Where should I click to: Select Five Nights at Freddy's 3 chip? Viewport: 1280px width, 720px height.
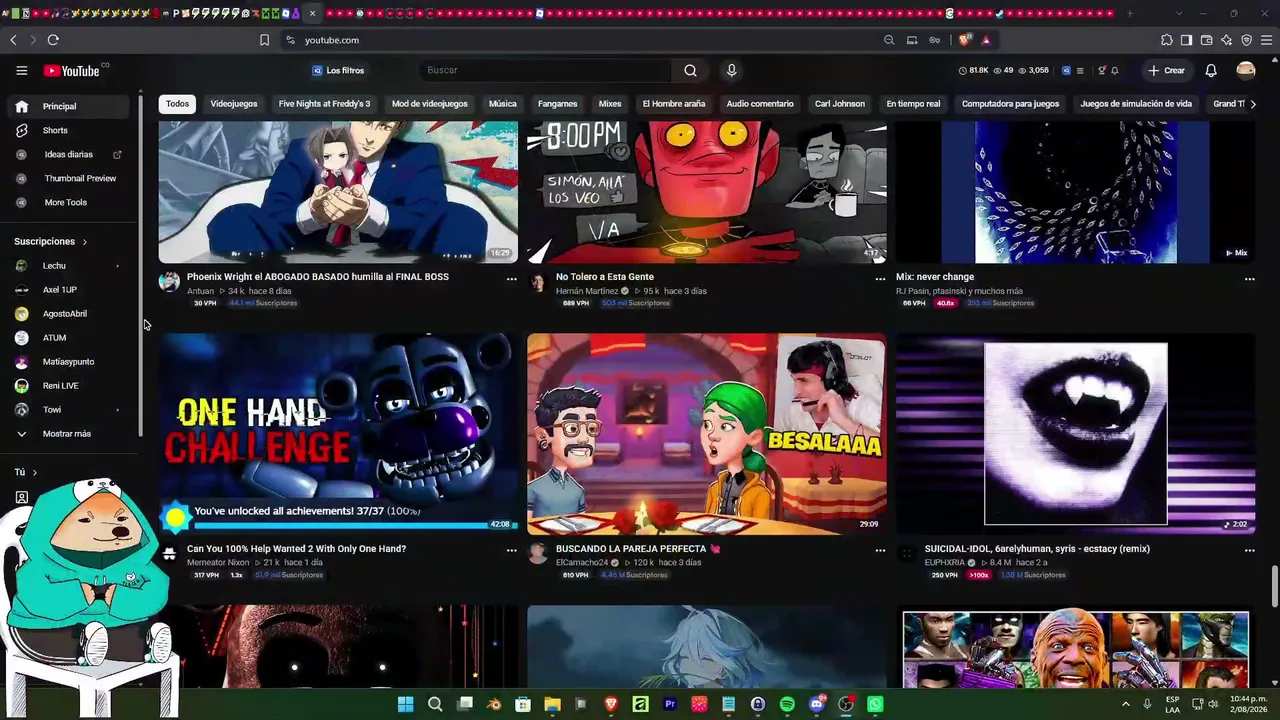click(324, 104)
